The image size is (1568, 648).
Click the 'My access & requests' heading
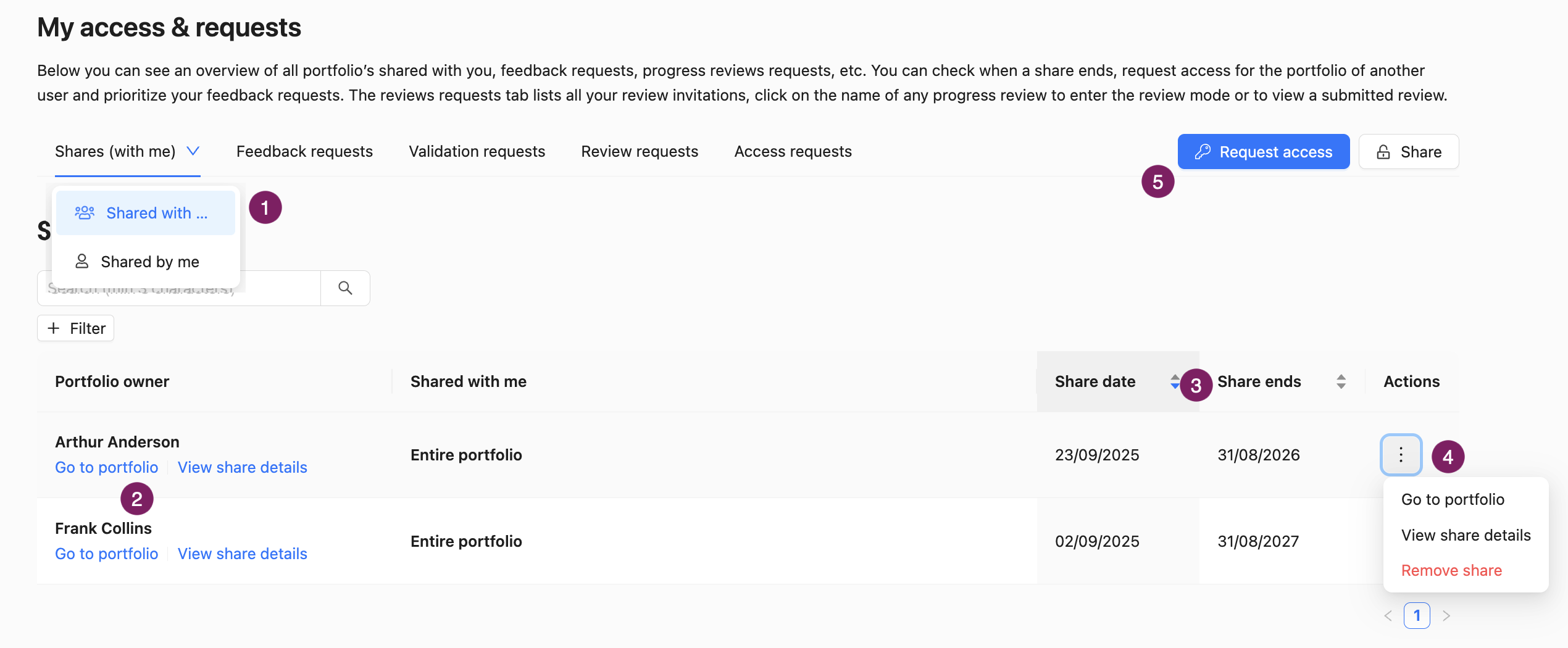point(169,27)
